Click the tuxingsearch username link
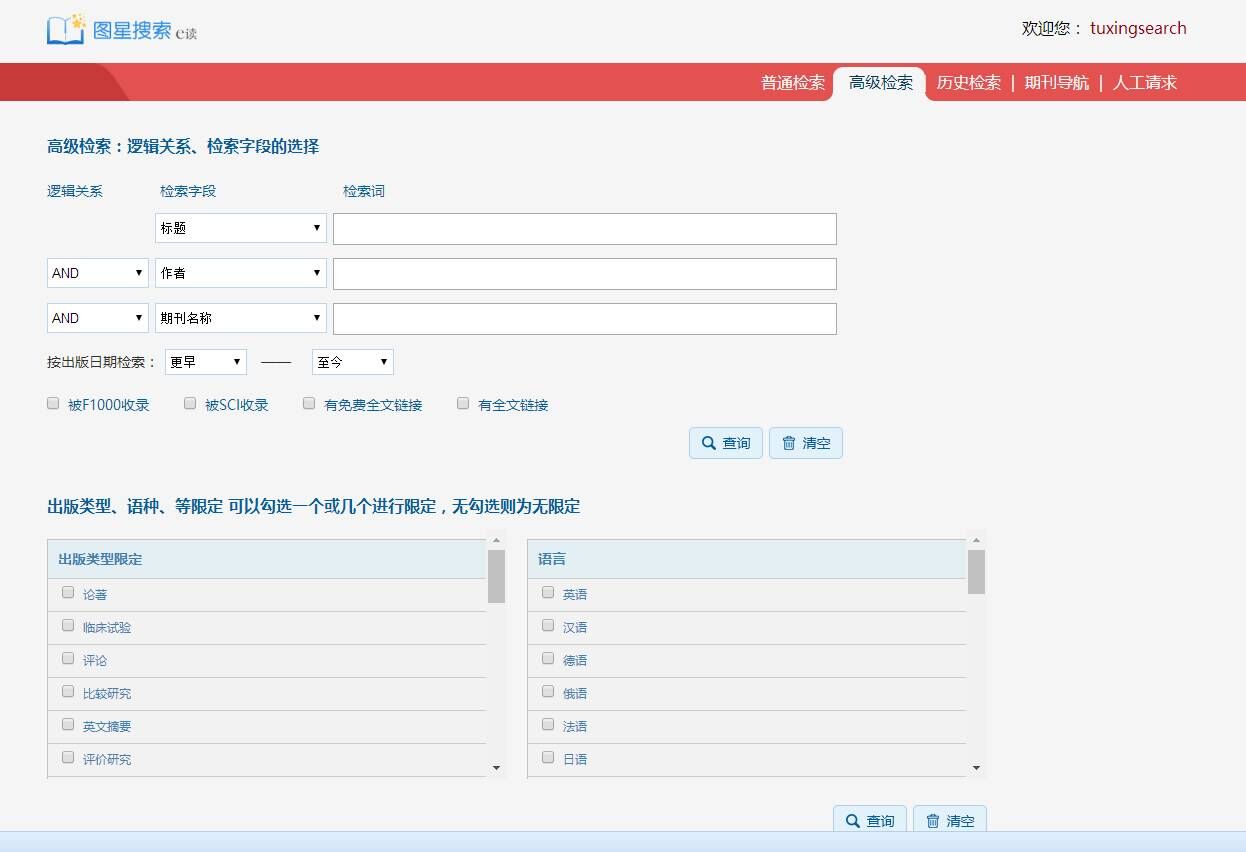Screen dimensions: 1246x852 click(x=1138, y=28)
